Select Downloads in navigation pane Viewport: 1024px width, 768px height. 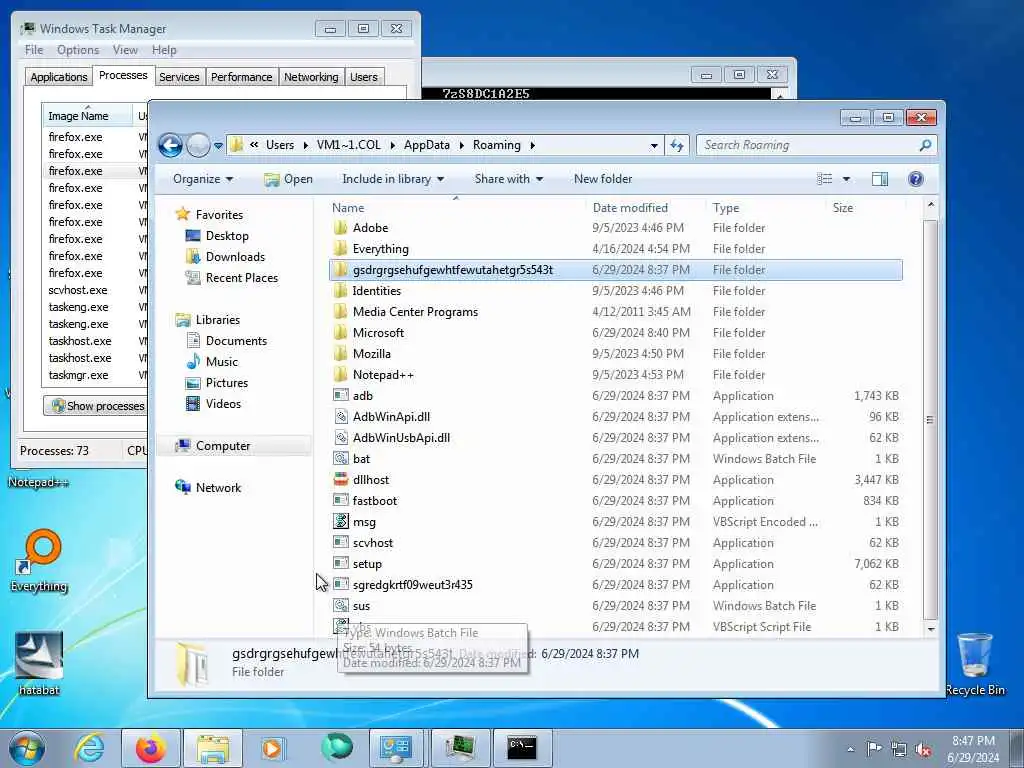pos(235,257)
